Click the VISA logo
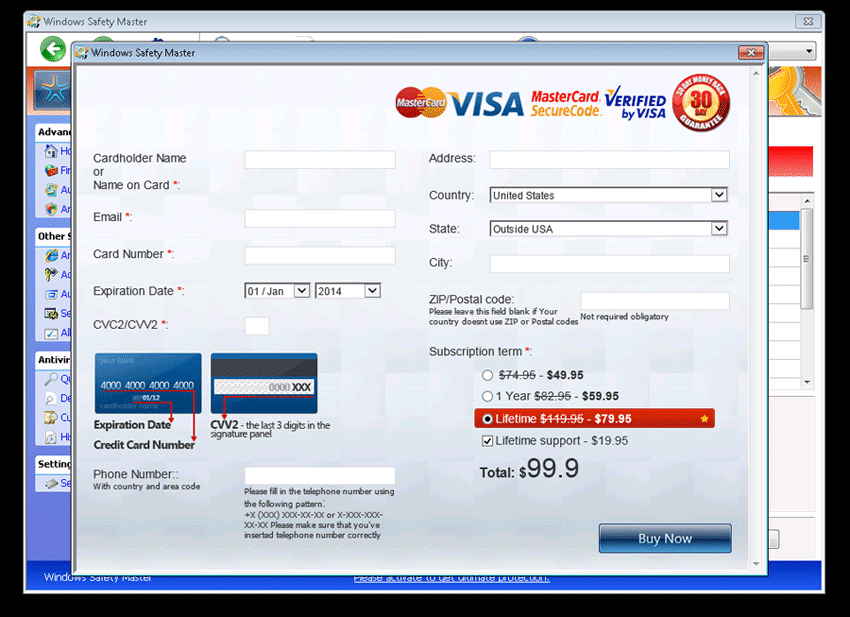The image size is (850, 617). click(487, 103)
